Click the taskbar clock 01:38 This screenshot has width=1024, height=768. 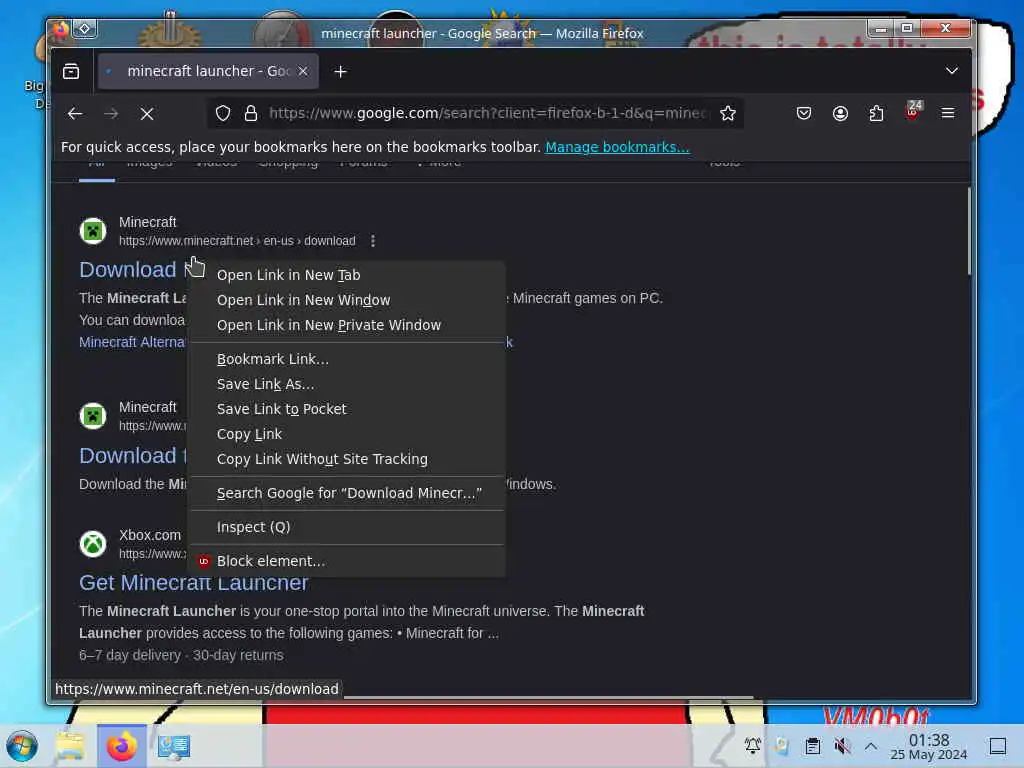click(929, 746)
